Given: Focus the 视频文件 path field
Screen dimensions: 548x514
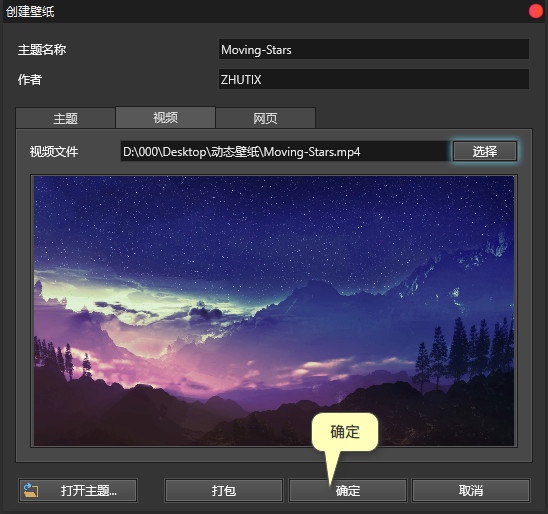Looking at the screenshot, I should pos(285,151).
